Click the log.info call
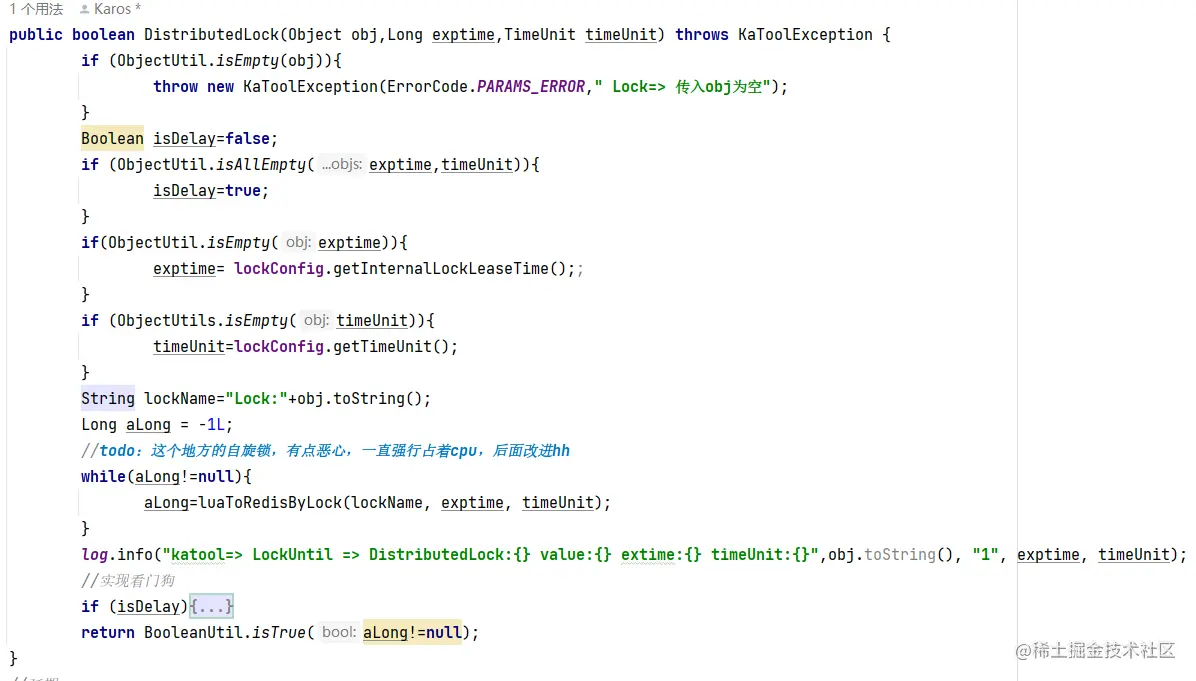The image size is (1196, 681). click(x=117, y=554)
